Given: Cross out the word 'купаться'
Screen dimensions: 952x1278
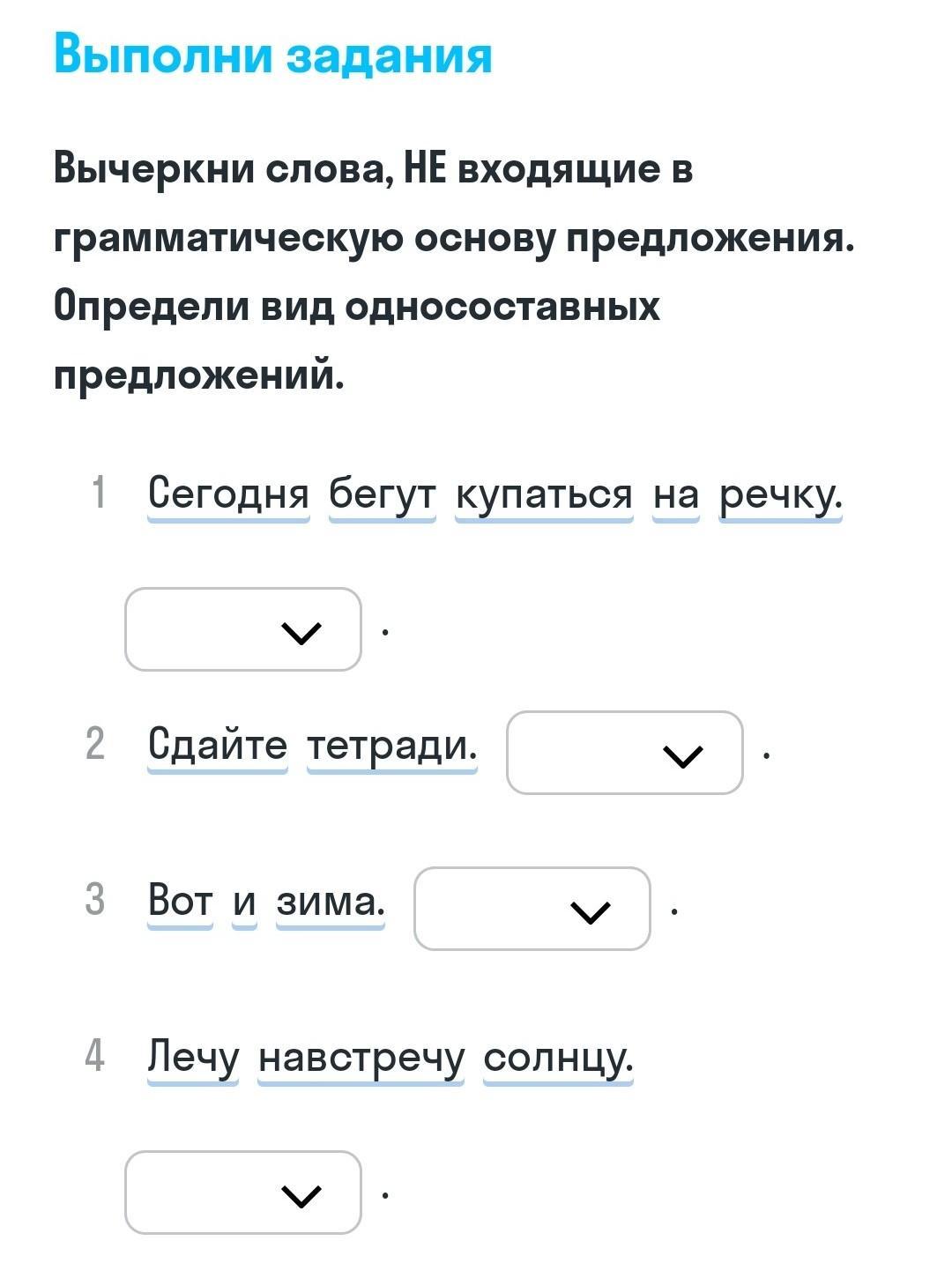Looking at the screenshot, I should coord(544,494).
